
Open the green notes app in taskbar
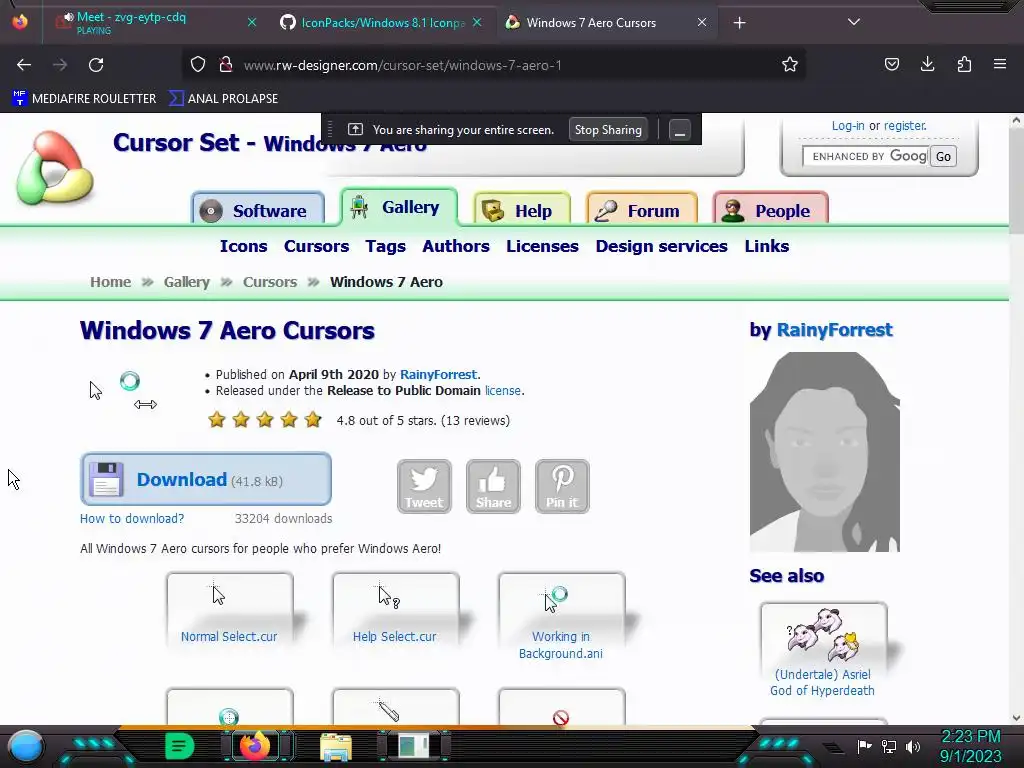pyautogui.click(x=180, y=746)
